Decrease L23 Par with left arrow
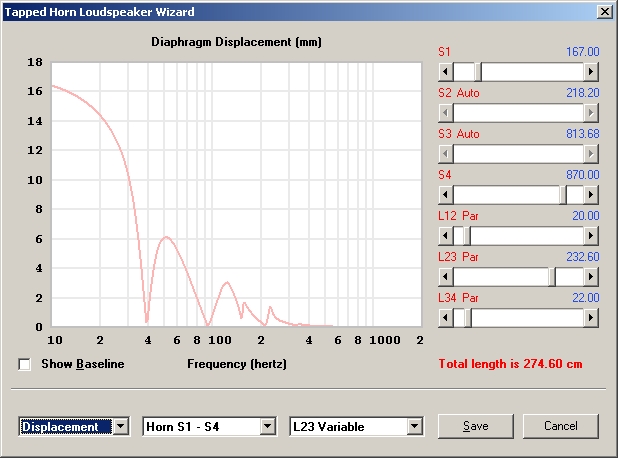The image size is (618, 458). [446, 277]
